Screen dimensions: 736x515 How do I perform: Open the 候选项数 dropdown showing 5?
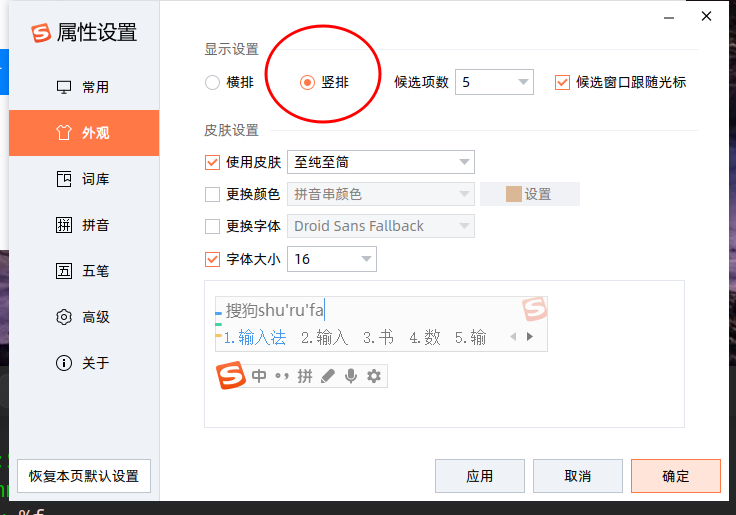point(494,82)
